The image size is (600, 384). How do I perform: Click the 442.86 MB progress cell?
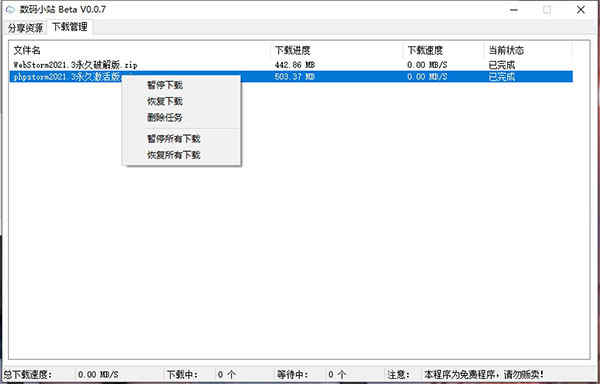tap(295, 65)
